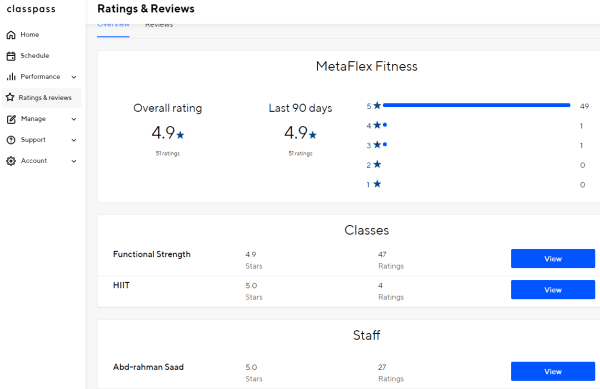View Functional Strength class ratings
The width and height of the screenshot is (600, 389).
pos(553,259)
